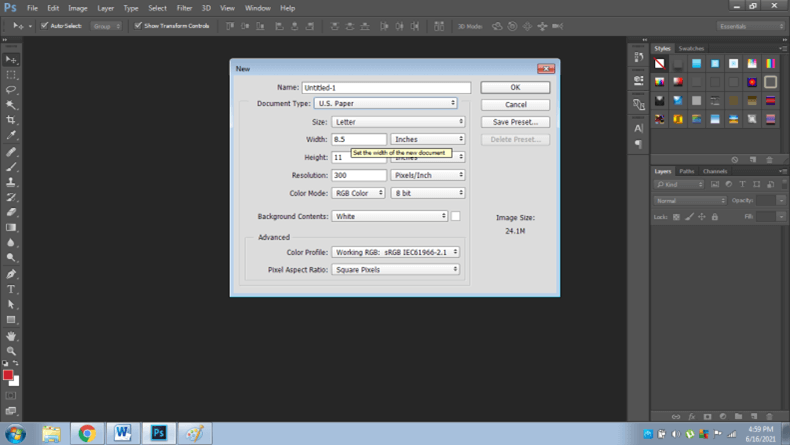Select the Lasso tool

pos(12,90)
